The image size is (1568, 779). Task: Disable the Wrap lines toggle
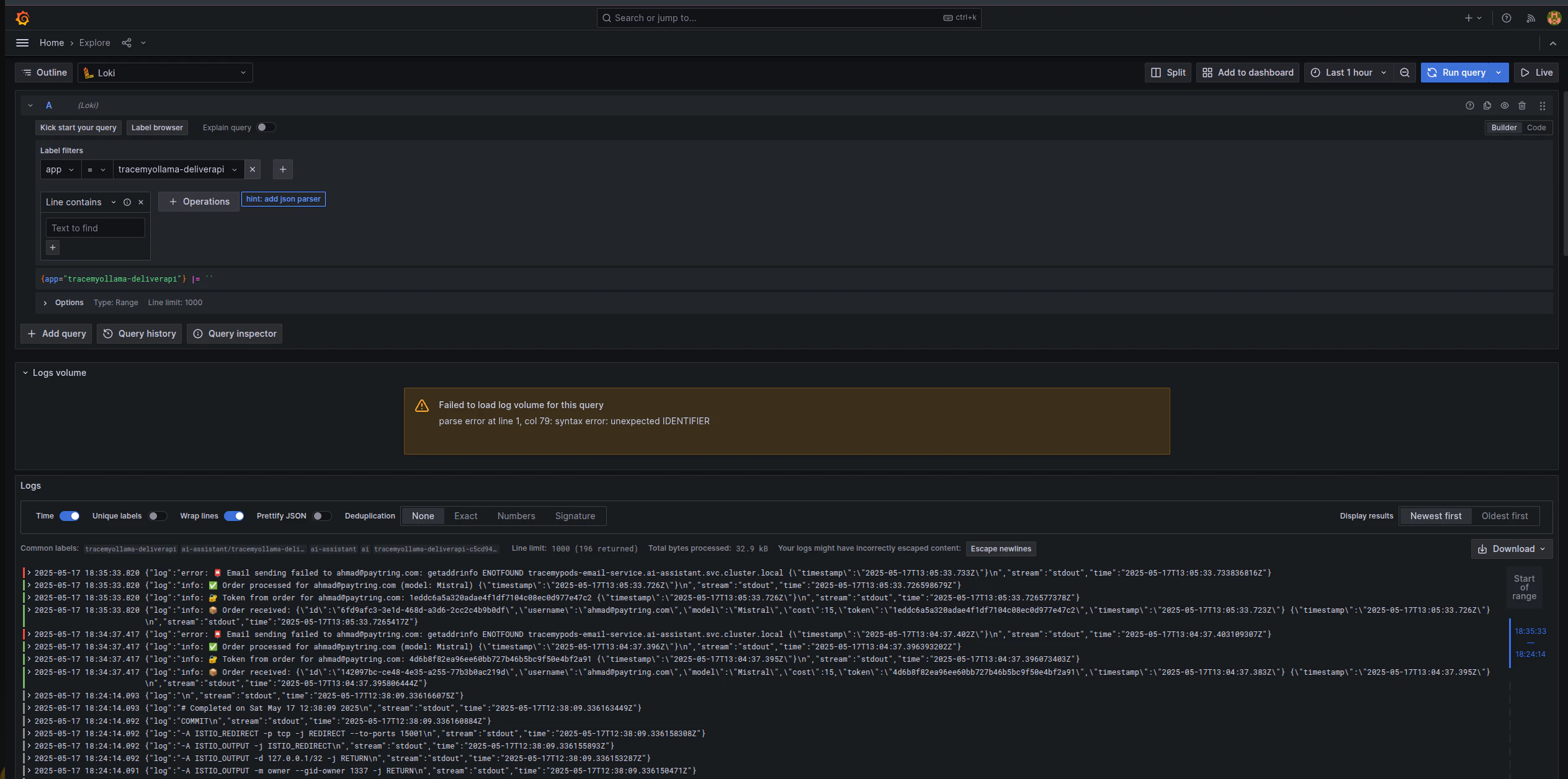(x=234, y=516)
